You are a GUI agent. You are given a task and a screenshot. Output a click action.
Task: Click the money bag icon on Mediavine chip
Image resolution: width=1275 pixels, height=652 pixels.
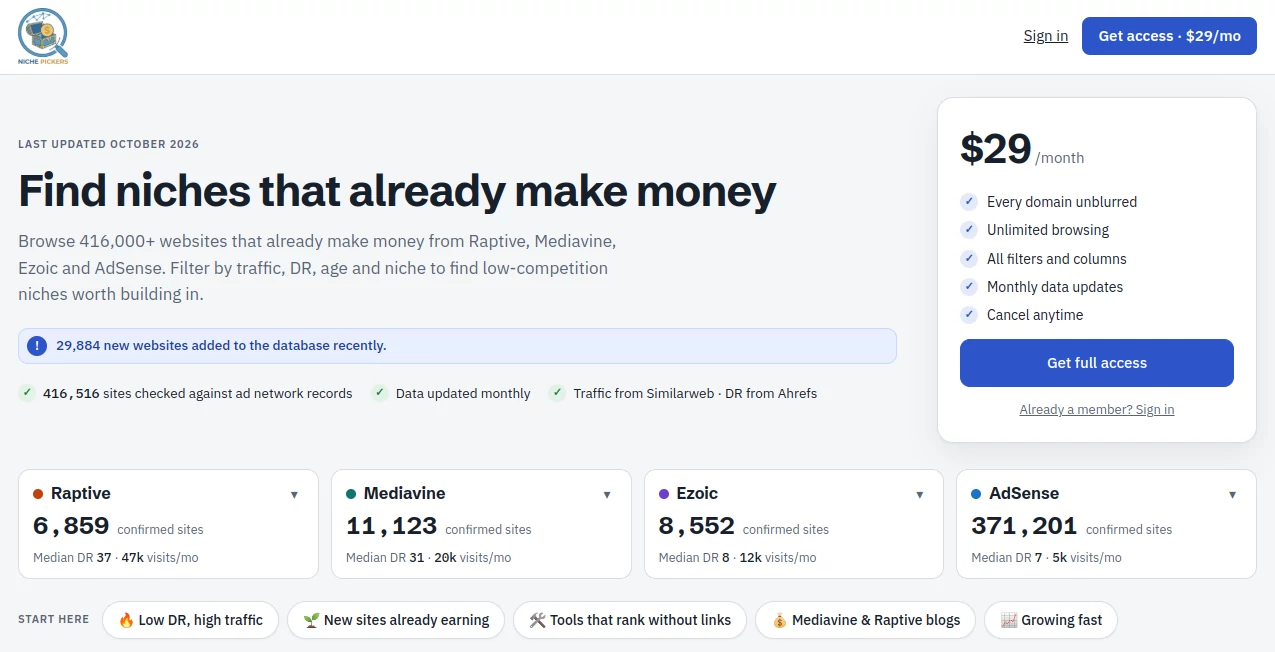pyautogui.click(x=779, y=621)
